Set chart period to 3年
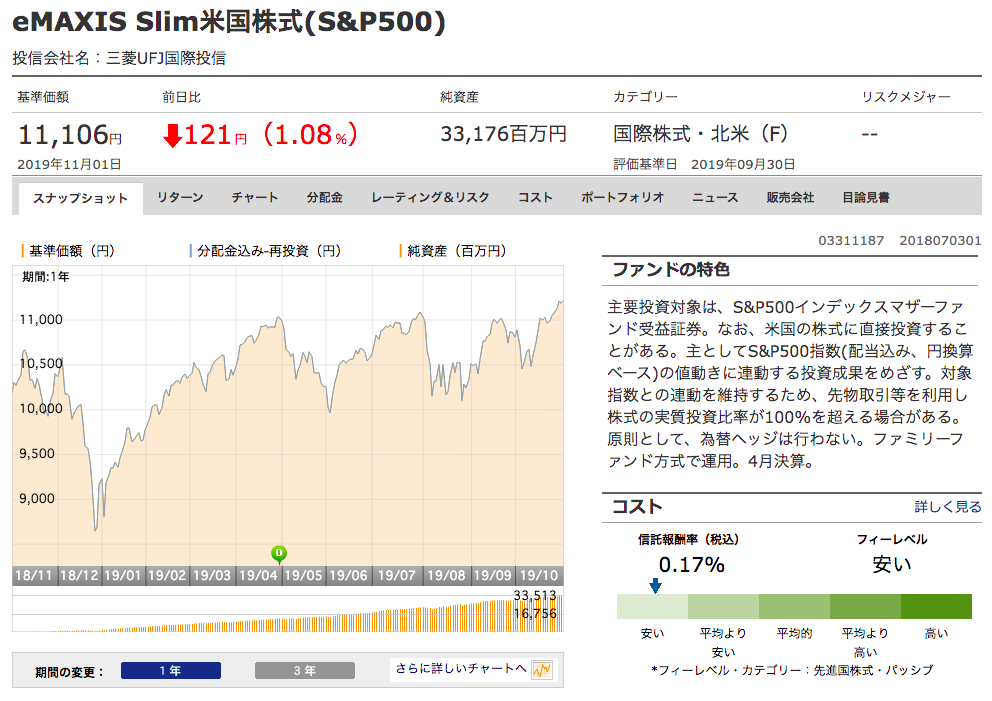Viewport: 992px width, 701px height. [x=305, y=671]
